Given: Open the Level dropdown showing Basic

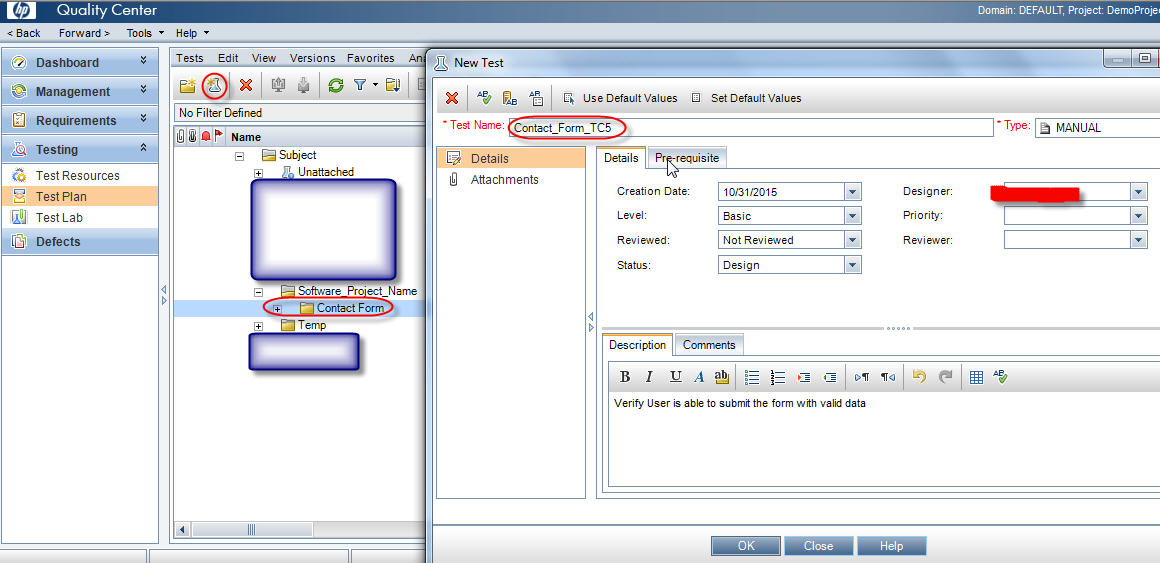Looking at the screenshot, I should (x=853, y=216).
